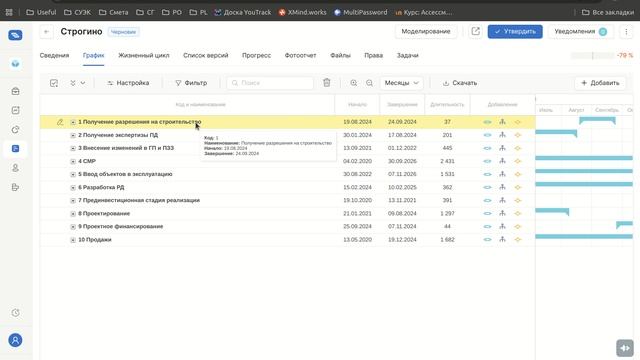
Task: Open the globe icon in the sidebar
Action: tap(15, 64)
